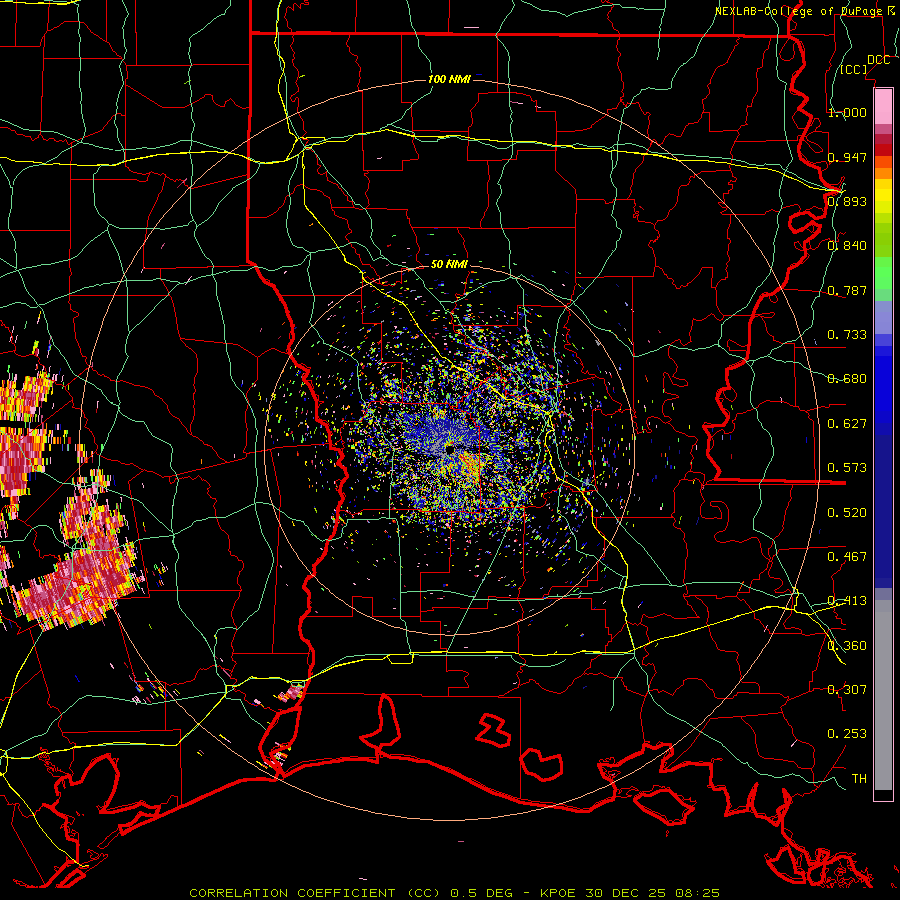Pick the bright green segment of the color bar
This screenshot has width=900, height=900.
coord(883,273)
